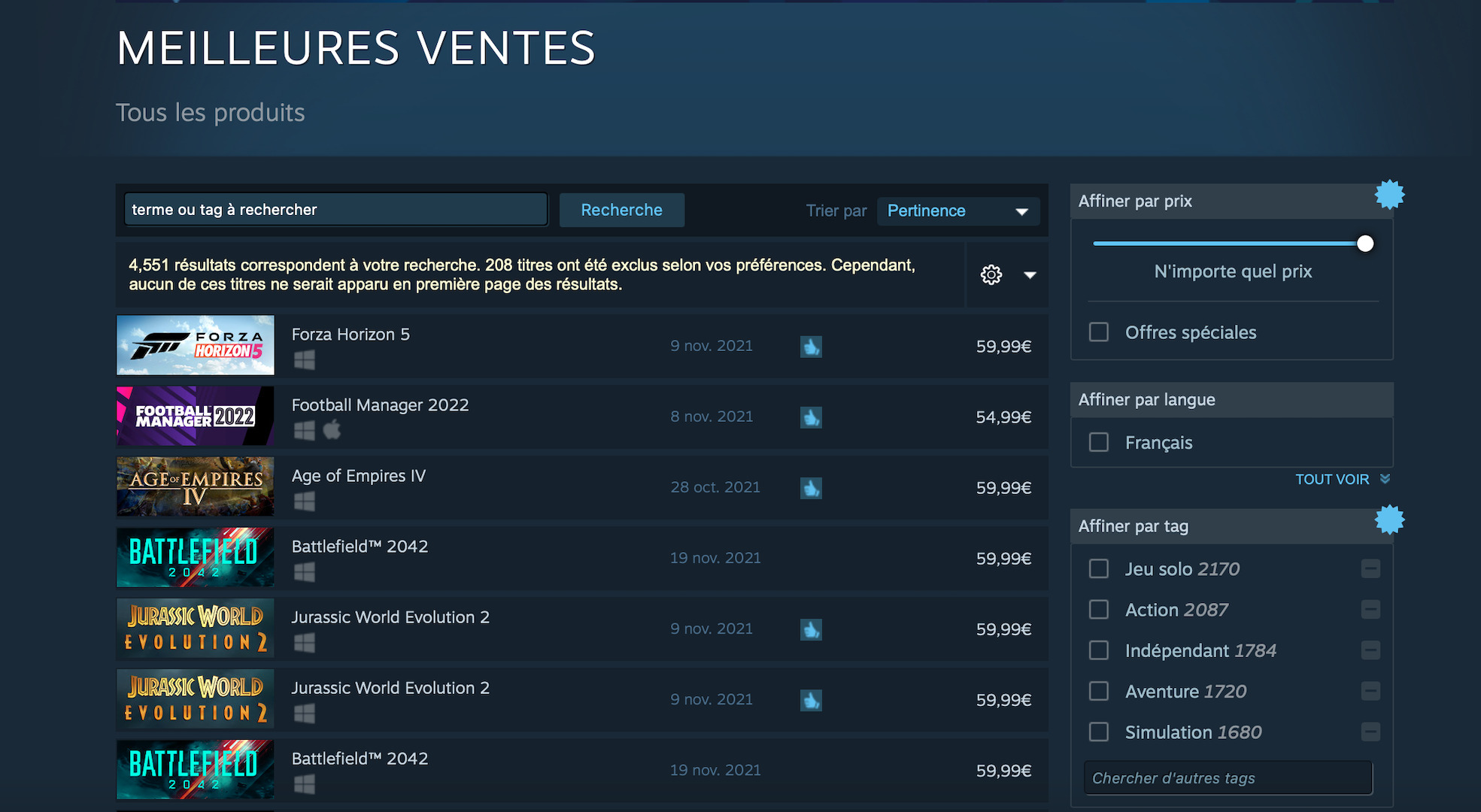Click the Windows platform icon under Forza Horizon 5
1481x812 pixels.
click(x=304, y=360)
